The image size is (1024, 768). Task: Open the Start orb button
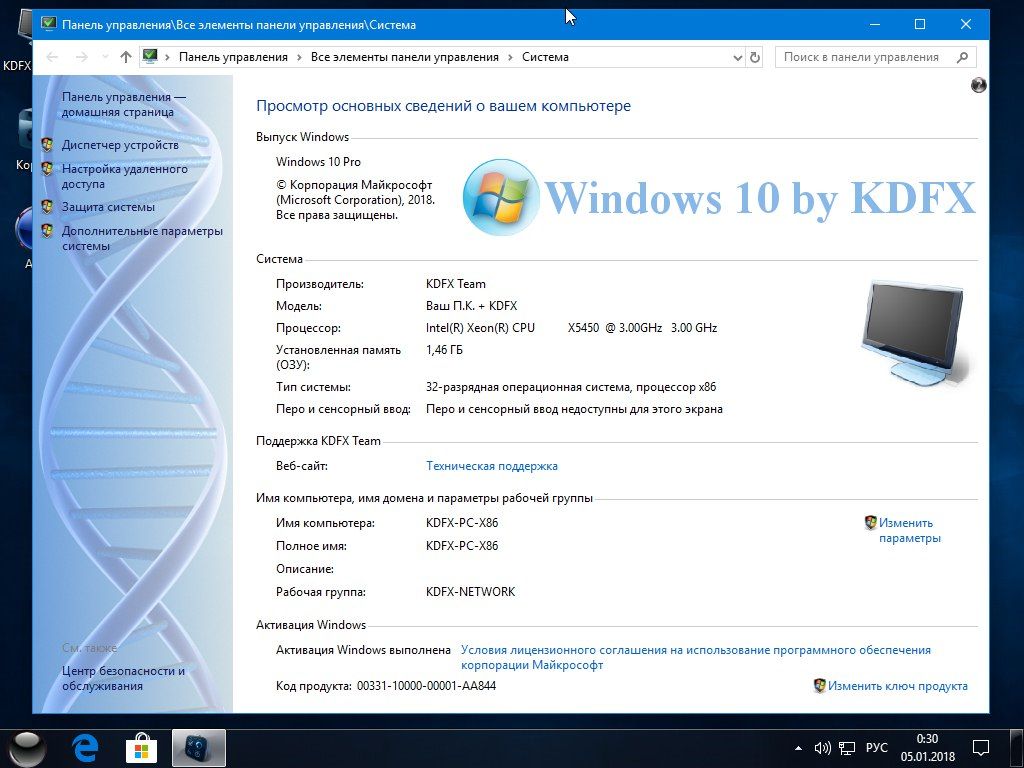26,748
